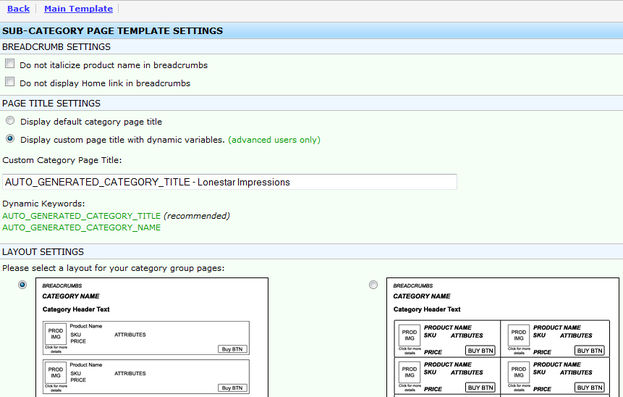
Task: Click the '(recommended)' text
Action: pos(197,216)
